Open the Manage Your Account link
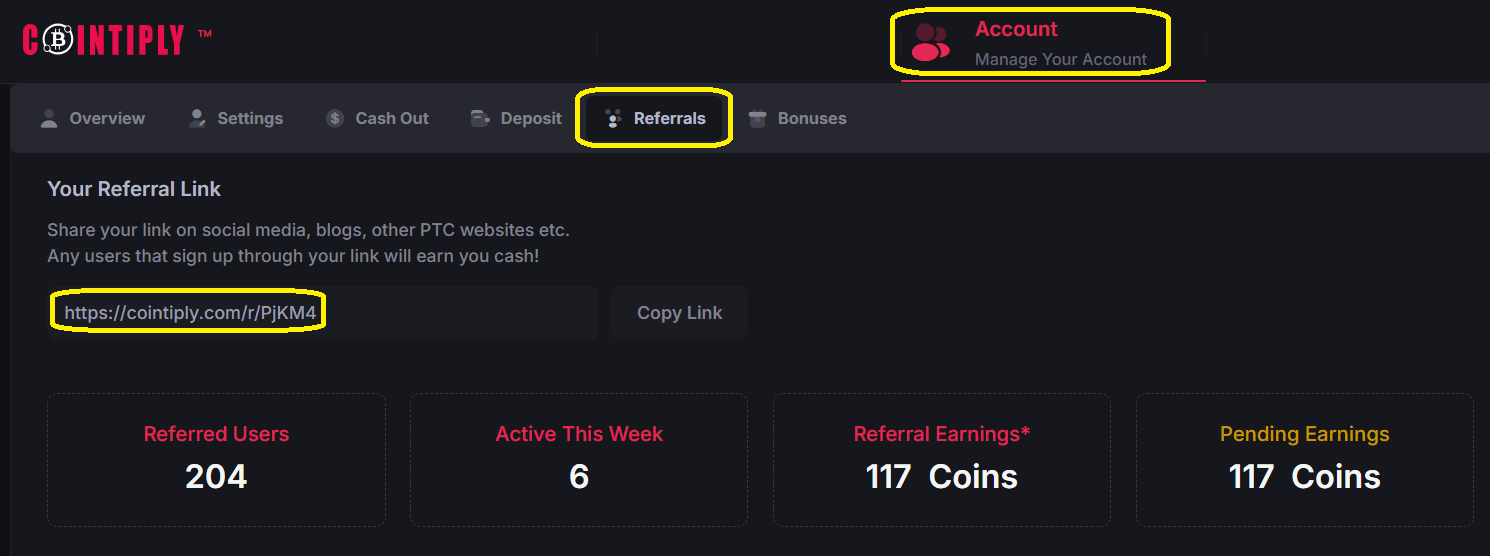Image resolution: width=1490 pixels, height=556 pixels. pyautogui.click(x=1061, y=60)
